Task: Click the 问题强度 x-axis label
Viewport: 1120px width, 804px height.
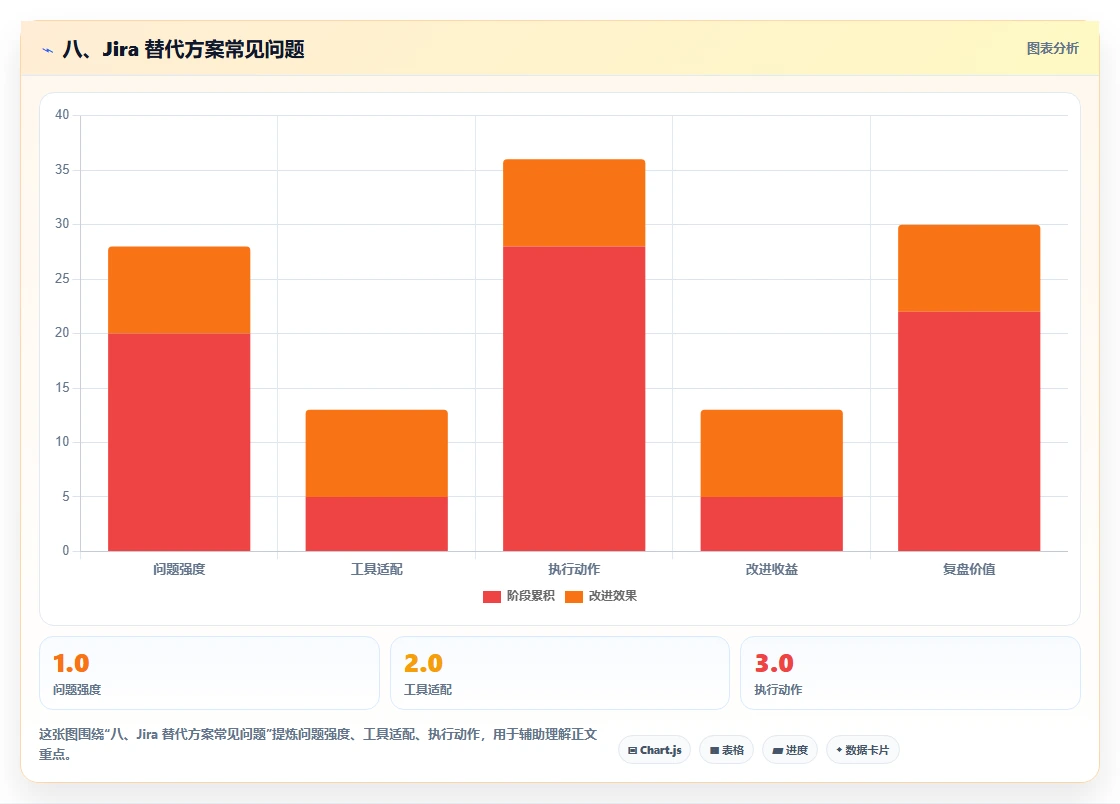Action: click(x=179, y=569)
